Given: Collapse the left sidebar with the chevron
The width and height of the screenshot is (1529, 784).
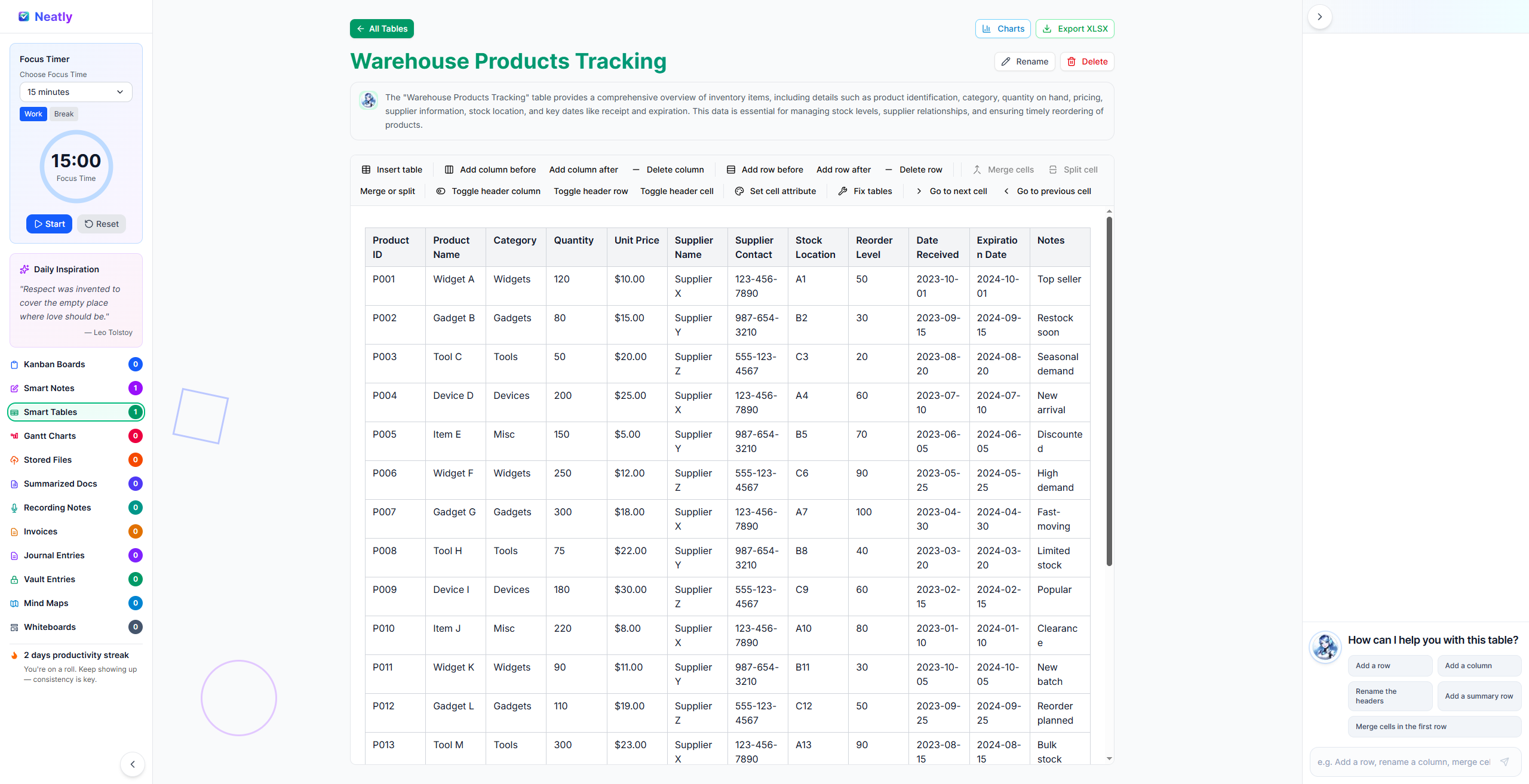Looking at the screenshot, I should pos(133,764).
